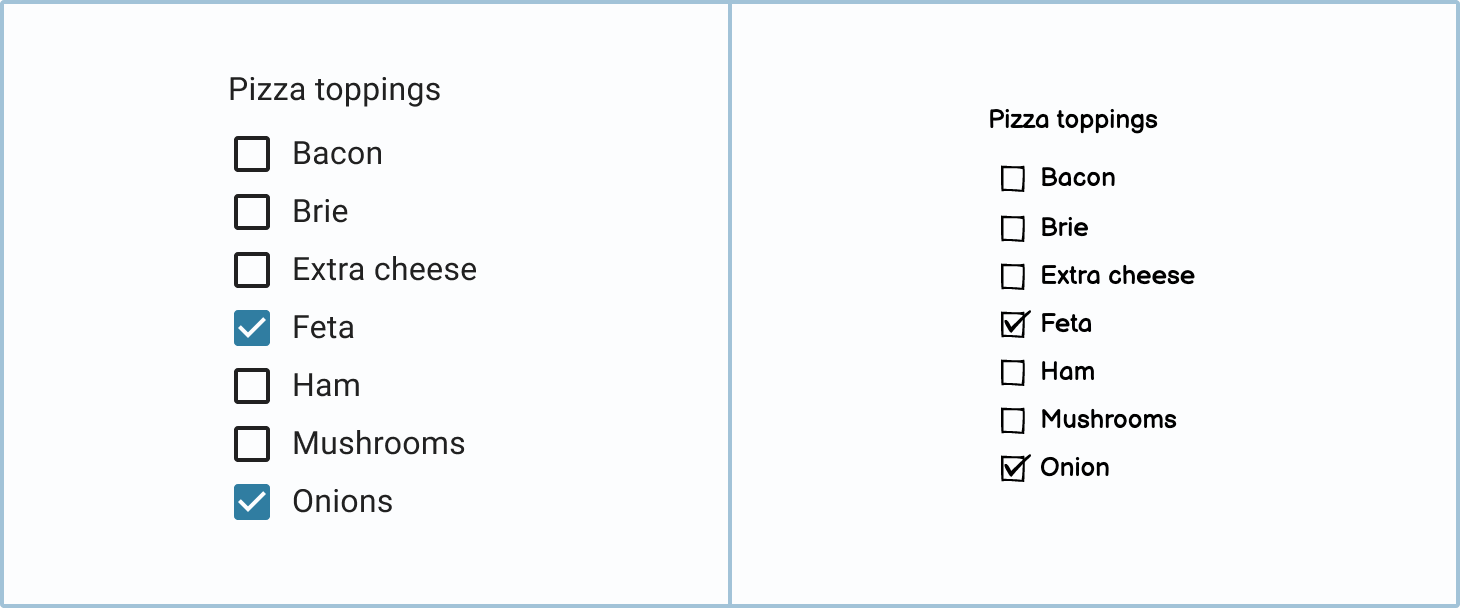This screenshot has height=608, width=1460.
Task: Check the Ham checkbox in the sketch-style list
Action: point(1012,371)
